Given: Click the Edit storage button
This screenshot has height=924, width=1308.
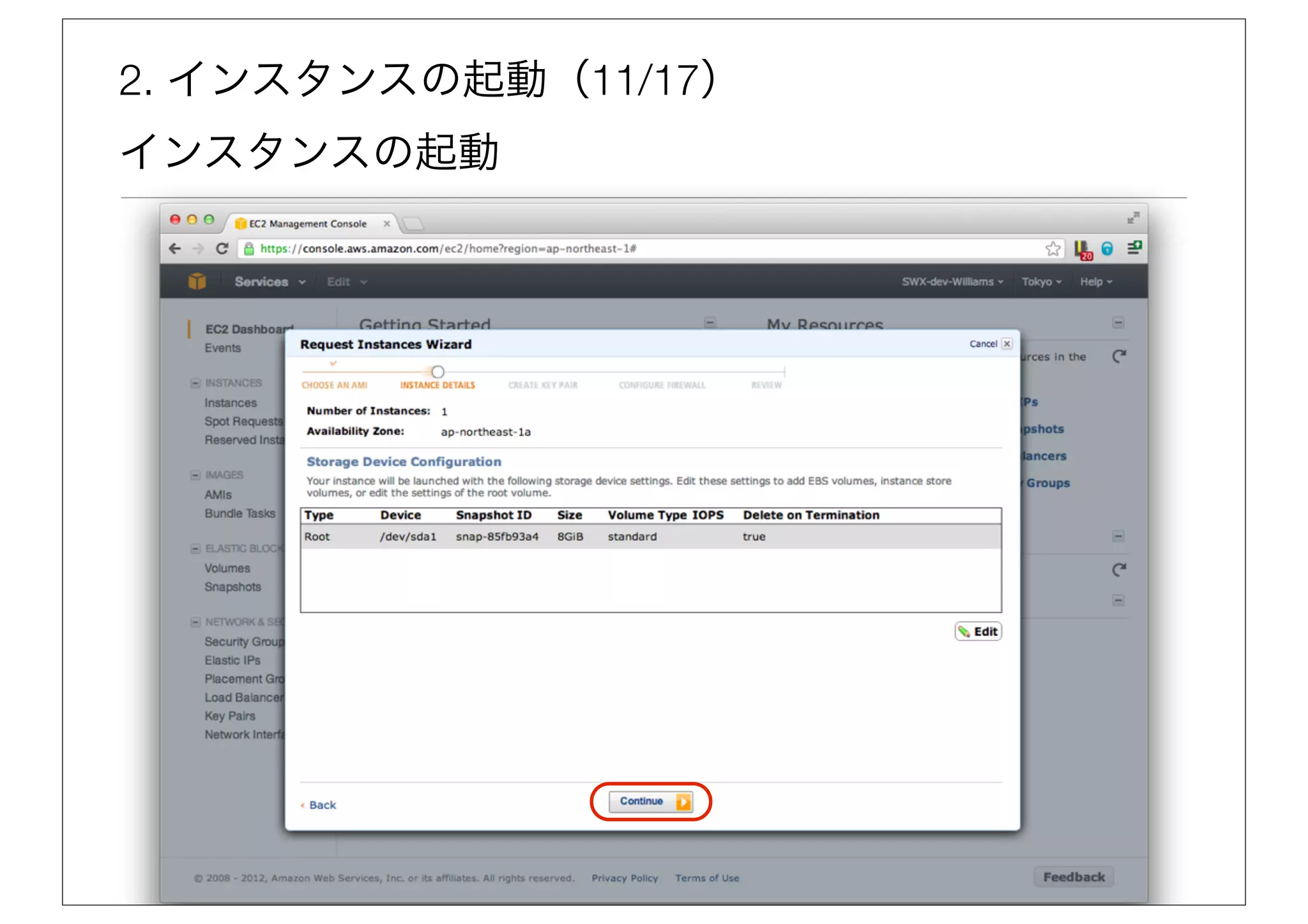Looking at the screenshot, I should pyautogui.click(x=978, y=632).
